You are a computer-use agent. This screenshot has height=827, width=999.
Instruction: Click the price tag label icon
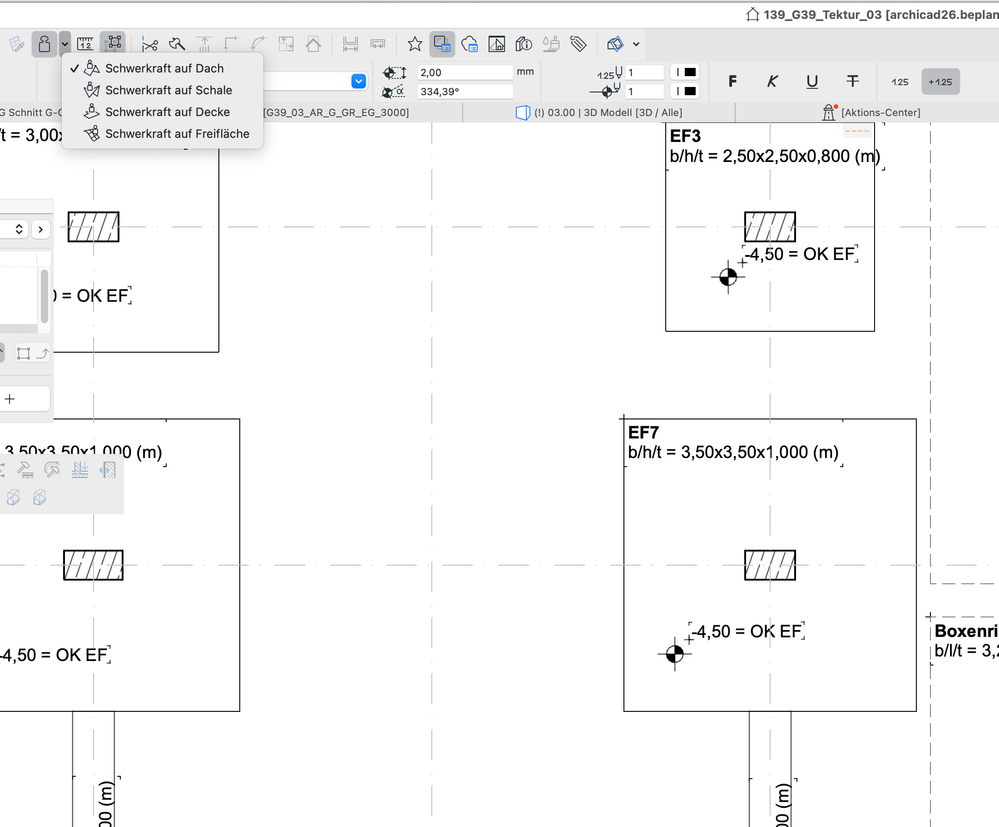(579, 44)
